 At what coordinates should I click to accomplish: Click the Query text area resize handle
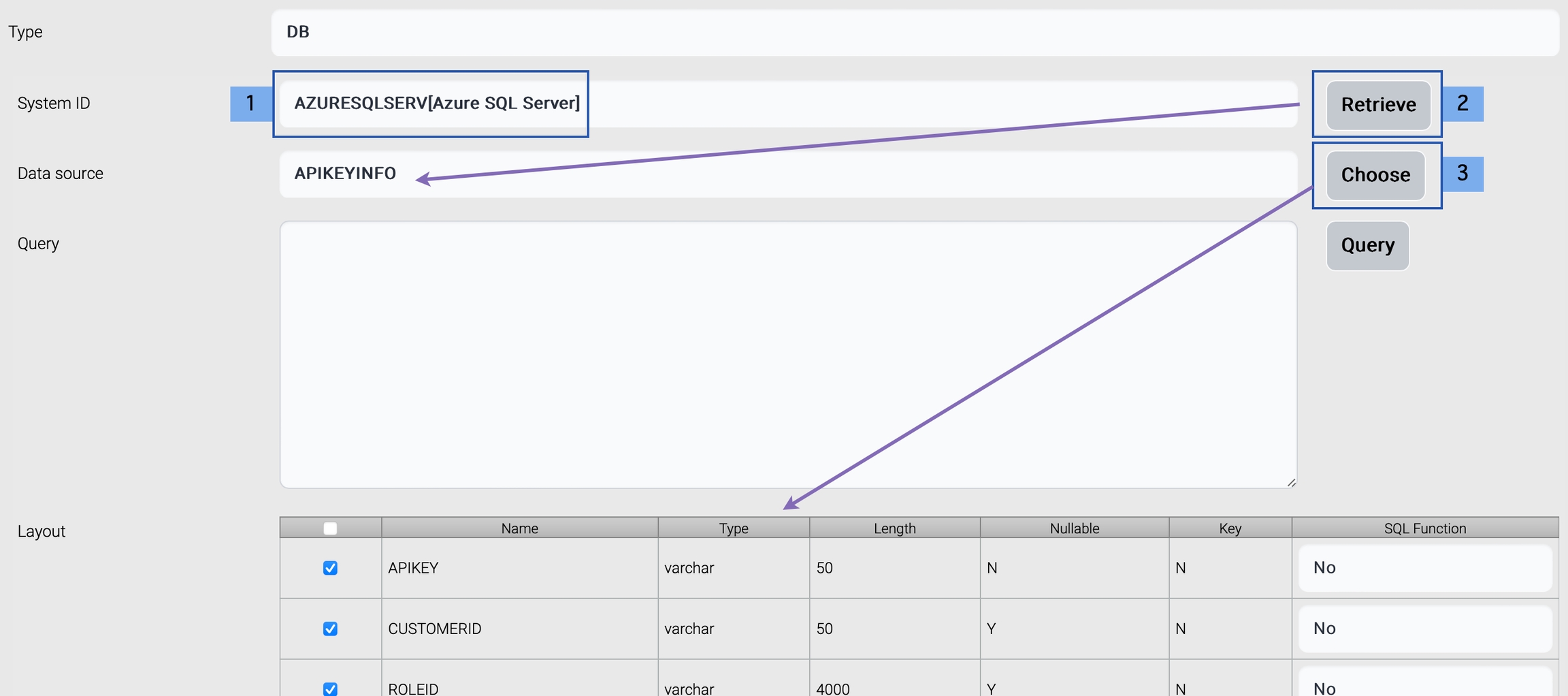tap(1291, 482)
